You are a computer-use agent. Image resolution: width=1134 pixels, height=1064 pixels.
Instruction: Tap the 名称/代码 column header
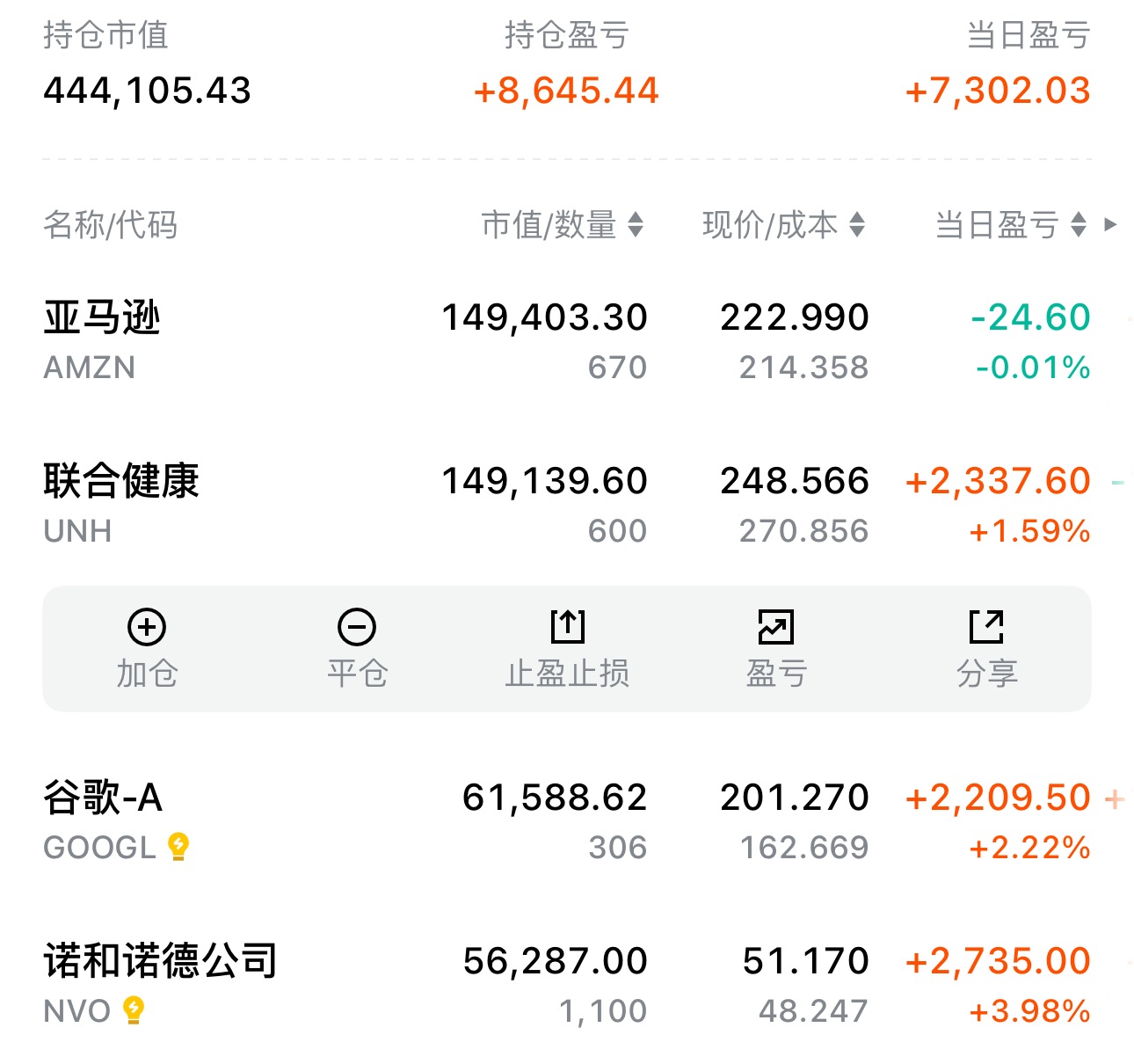tap(110, 225)
